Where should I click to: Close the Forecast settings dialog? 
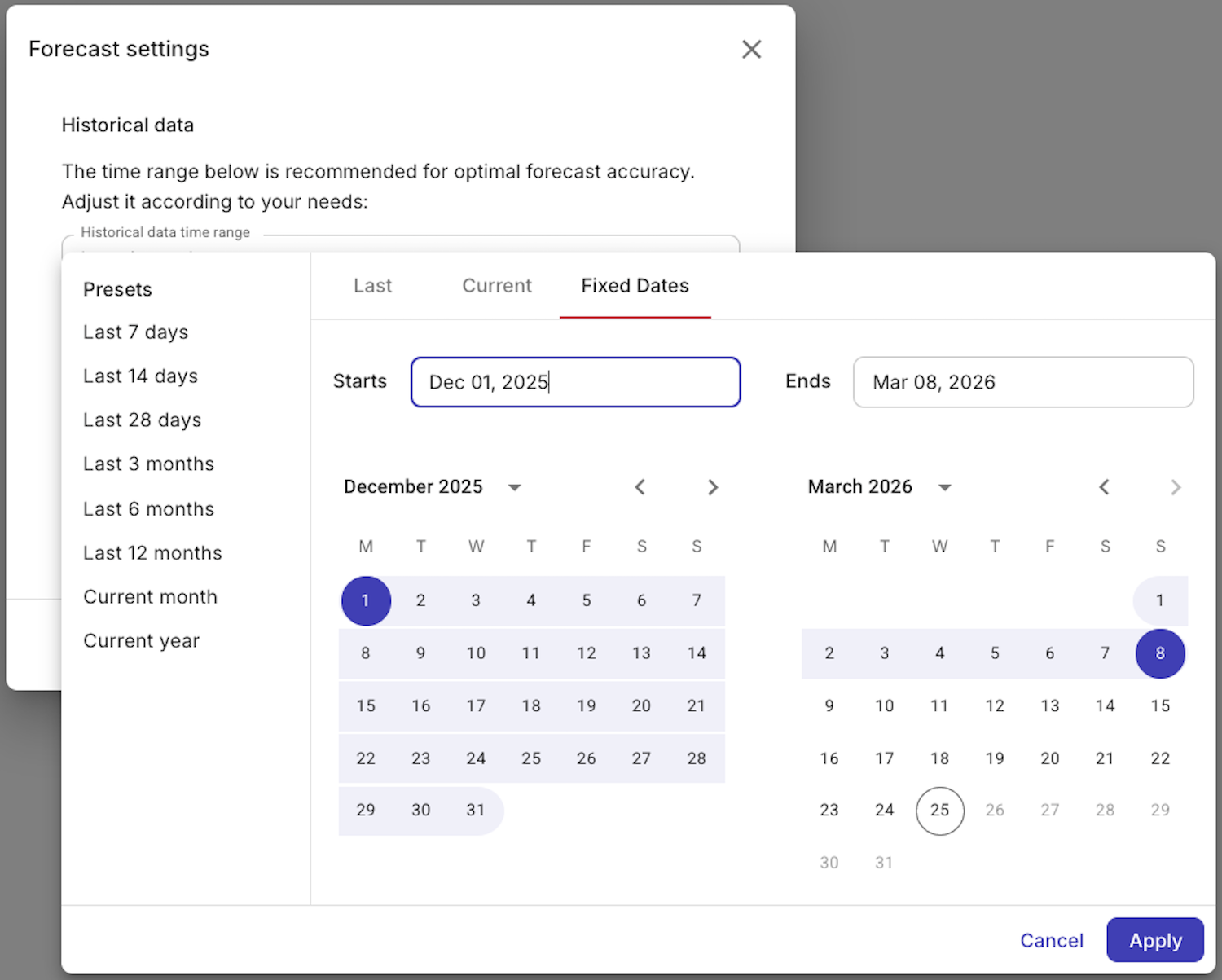[x=751, y=49]
